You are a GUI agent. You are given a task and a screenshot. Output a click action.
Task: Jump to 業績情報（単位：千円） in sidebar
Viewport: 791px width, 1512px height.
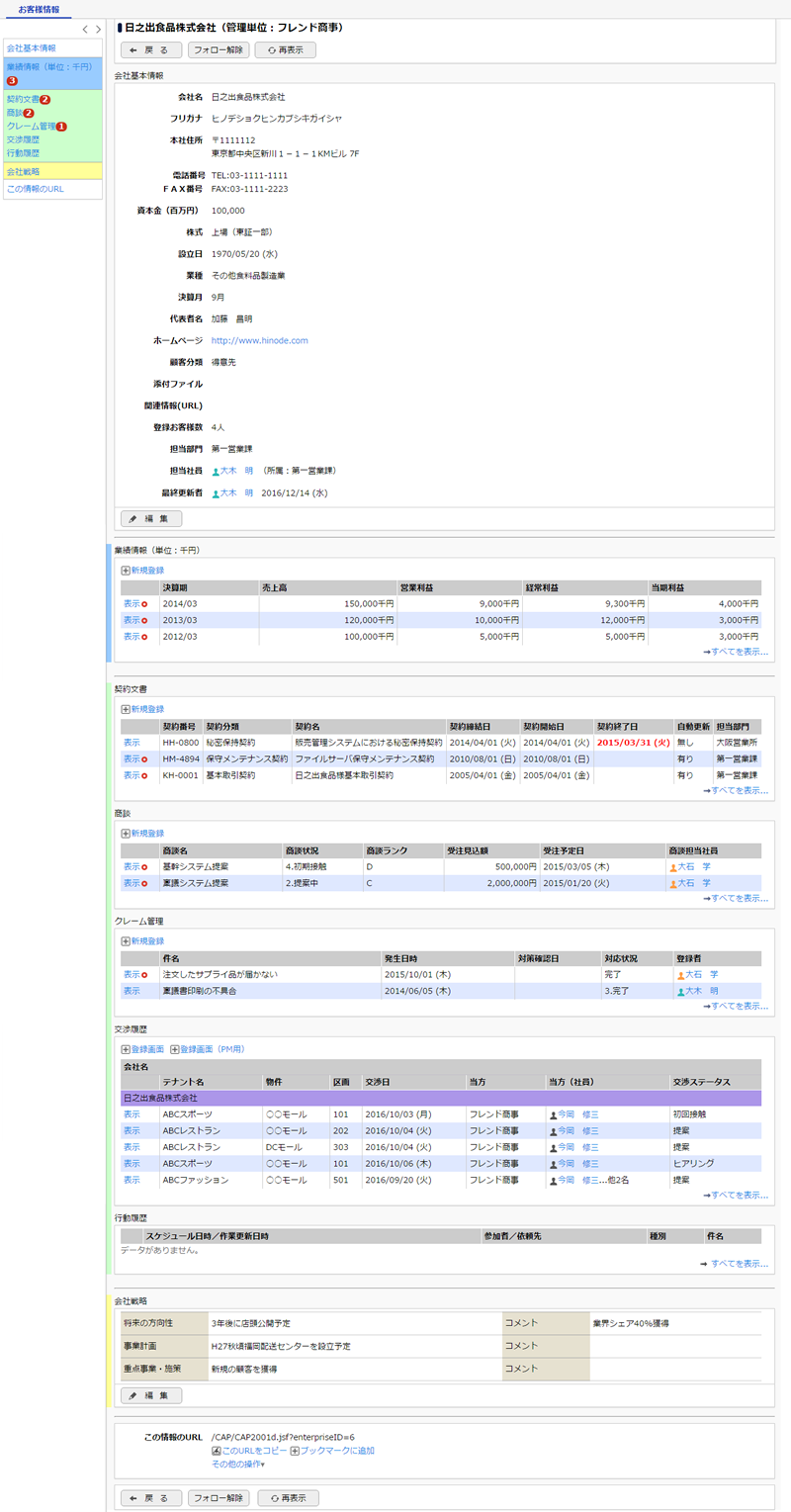pos(49,66)
